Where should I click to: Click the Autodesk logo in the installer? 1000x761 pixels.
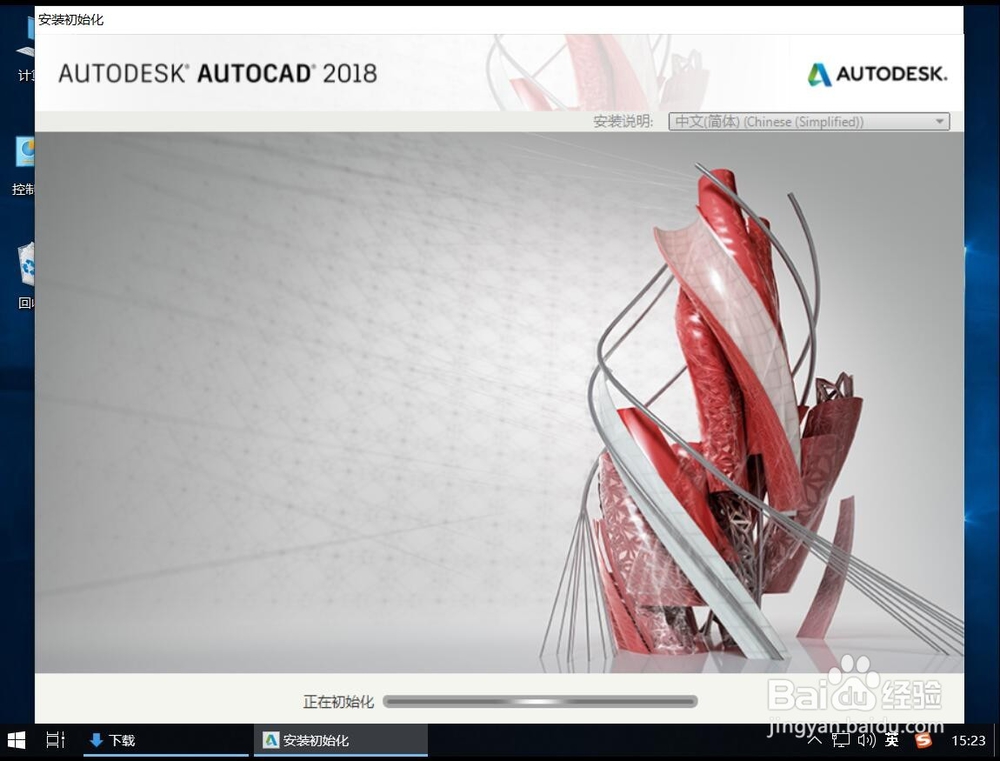[x=877, y=73]
